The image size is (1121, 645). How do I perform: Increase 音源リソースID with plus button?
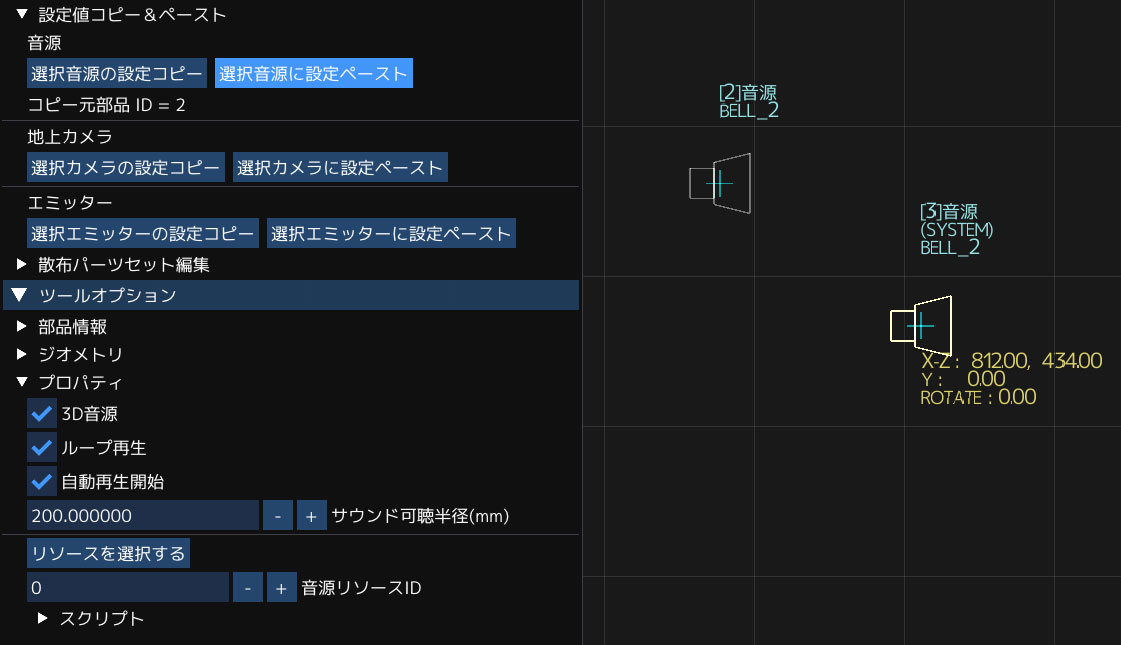pyautogui.click(x=282, y=587)
